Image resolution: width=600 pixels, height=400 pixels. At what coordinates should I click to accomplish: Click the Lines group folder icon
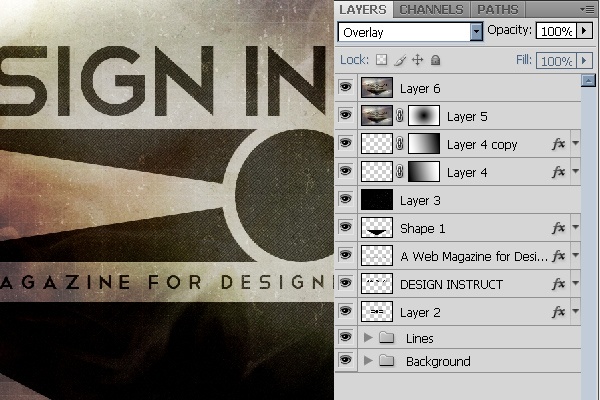386,337
